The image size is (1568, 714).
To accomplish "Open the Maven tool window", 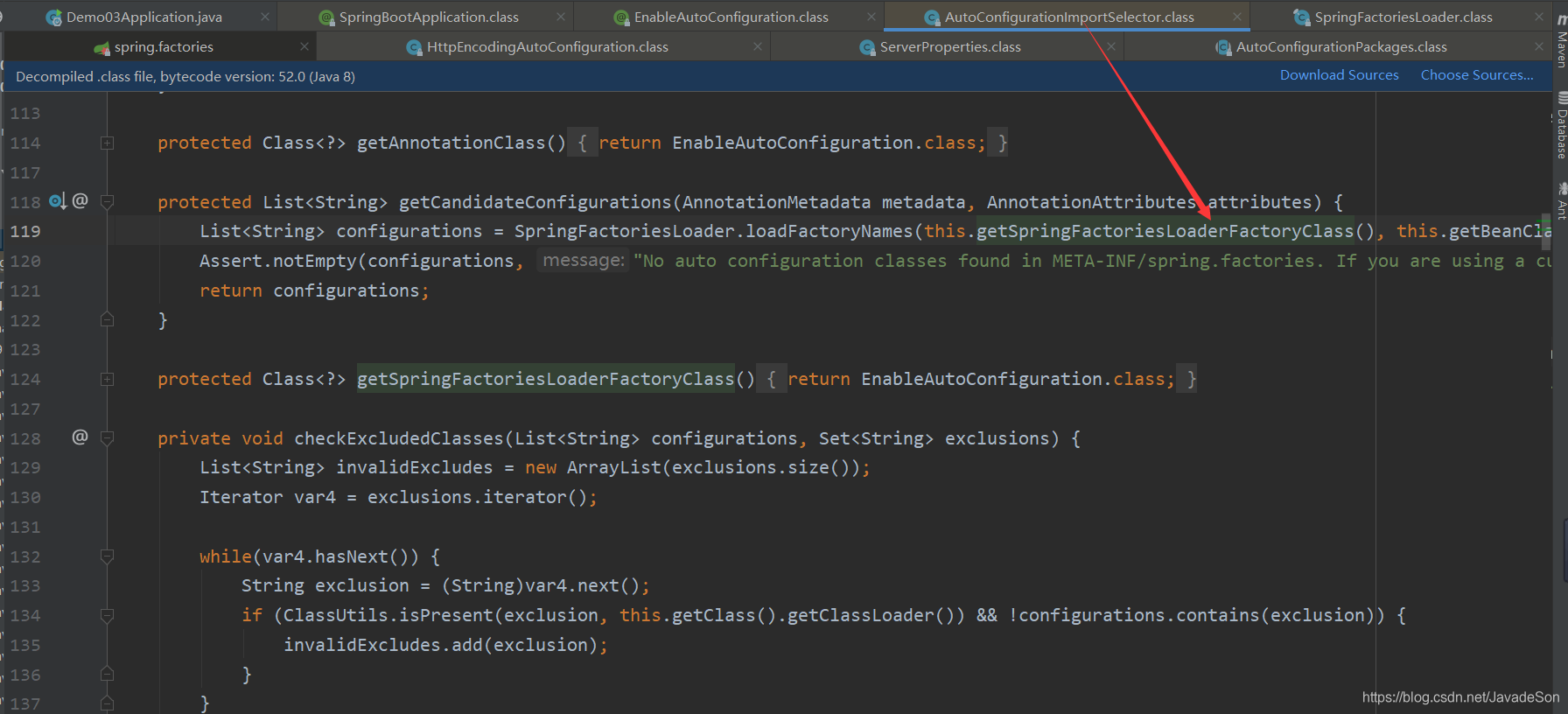I will tap(1561, 41).
